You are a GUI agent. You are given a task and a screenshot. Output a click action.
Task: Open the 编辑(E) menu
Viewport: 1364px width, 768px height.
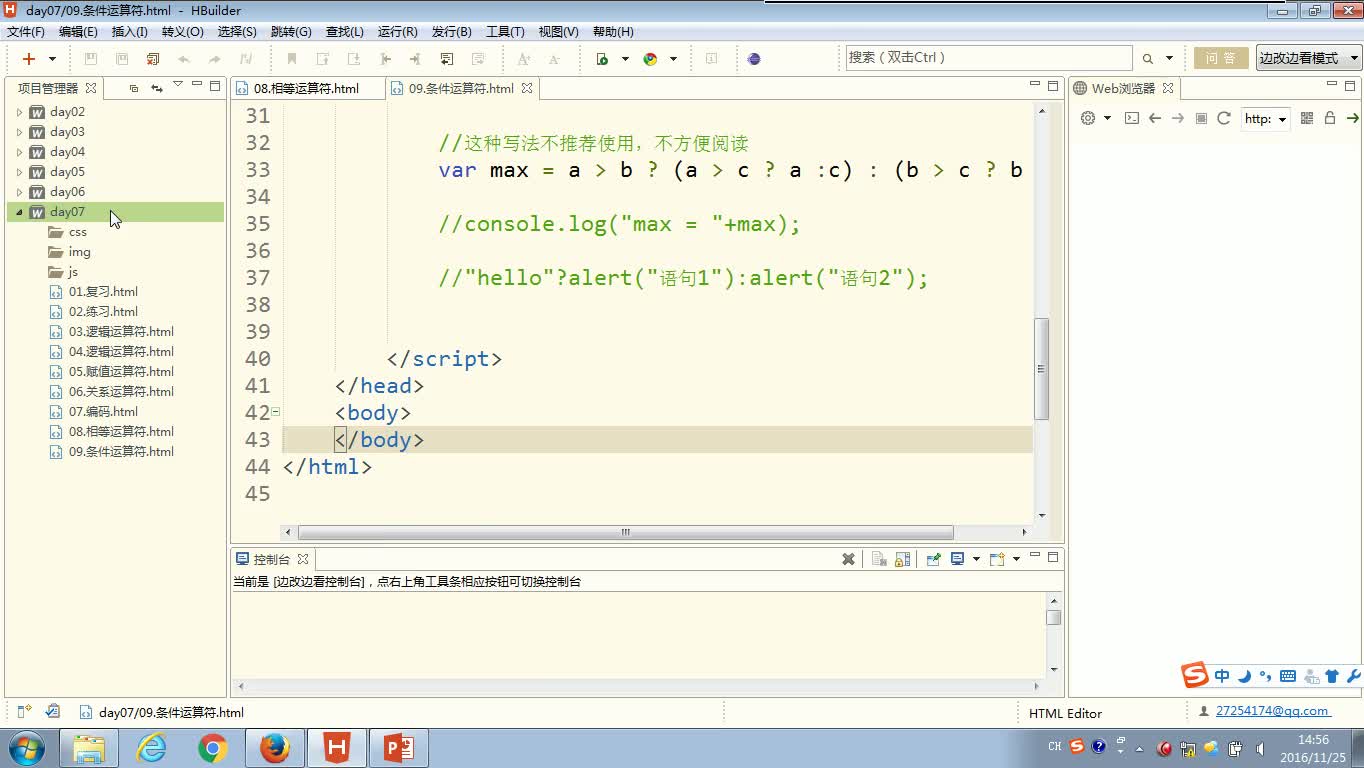(78, 32)
